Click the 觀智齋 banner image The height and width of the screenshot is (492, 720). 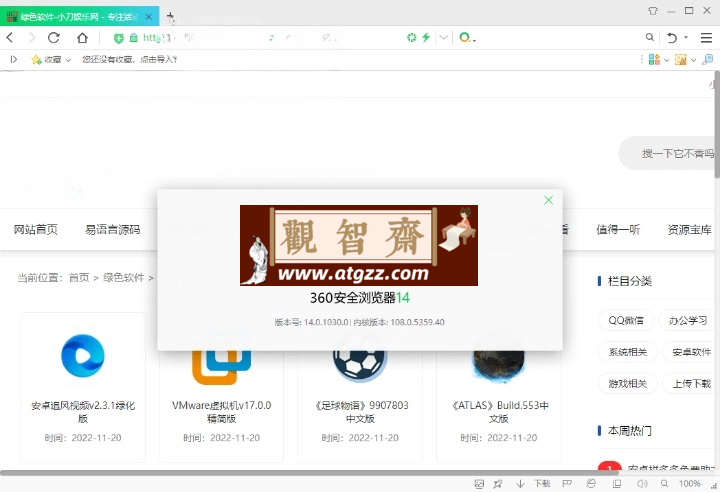click(x=359, y=245)
